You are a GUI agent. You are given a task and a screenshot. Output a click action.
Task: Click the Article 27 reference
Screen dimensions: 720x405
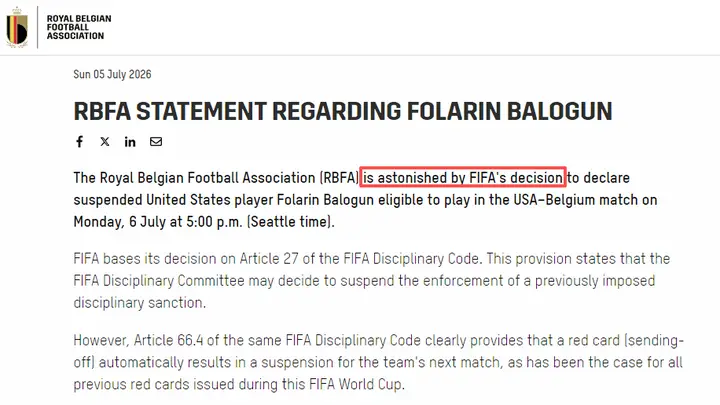pos(269,259)
